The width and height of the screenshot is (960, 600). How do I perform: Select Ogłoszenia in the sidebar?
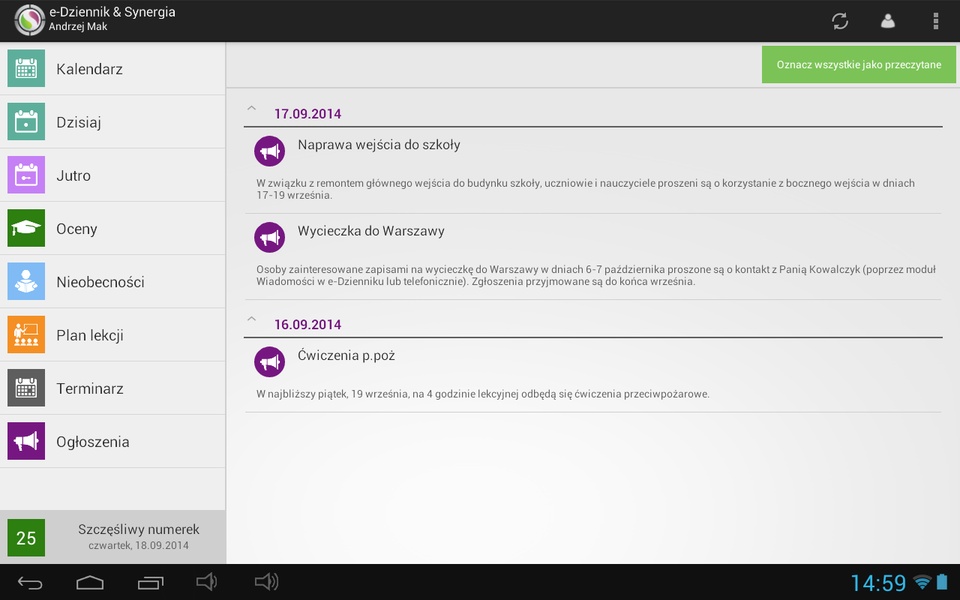click(x=113, y=441)
